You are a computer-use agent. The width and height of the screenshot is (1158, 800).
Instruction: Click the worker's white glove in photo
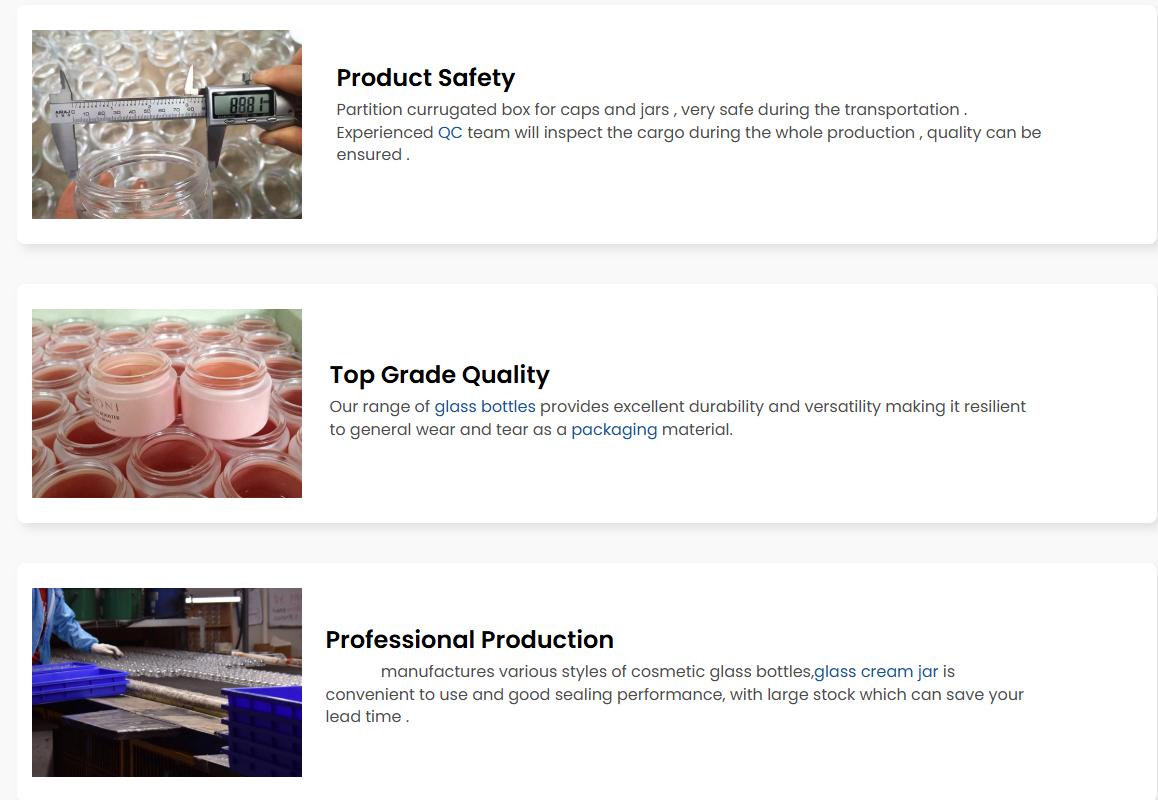tap(107, 648)
